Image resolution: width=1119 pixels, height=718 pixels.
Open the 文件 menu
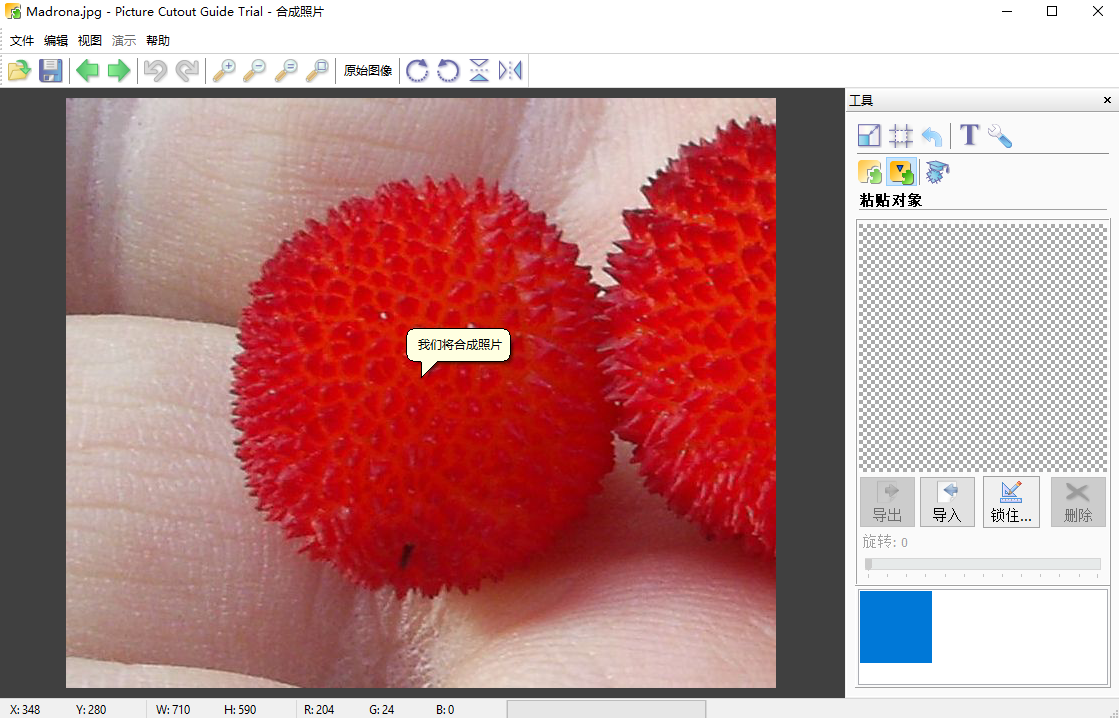point(22,41)
